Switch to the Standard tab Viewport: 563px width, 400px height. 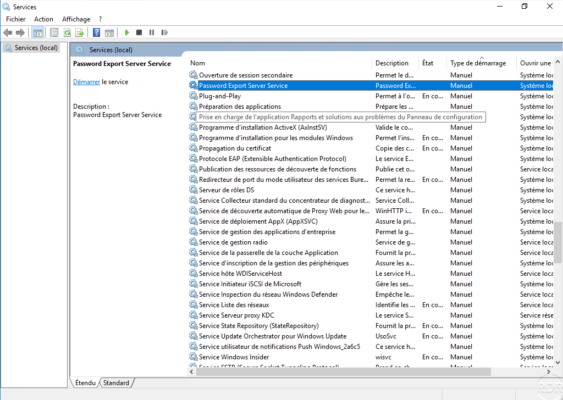(x=116, y=383)
